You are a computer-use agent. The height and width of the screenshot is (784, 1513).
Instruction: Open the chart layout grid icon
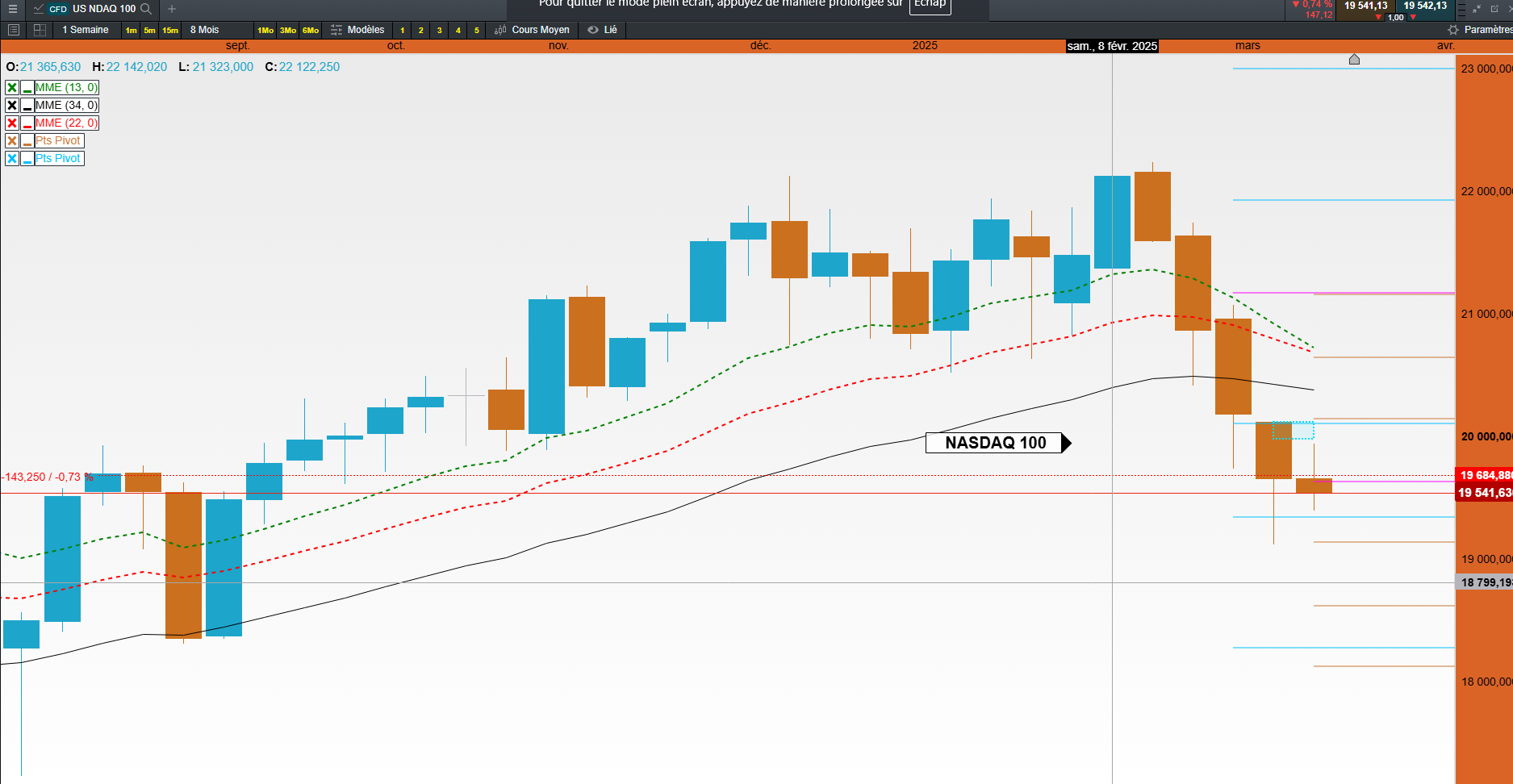(40, 30)
